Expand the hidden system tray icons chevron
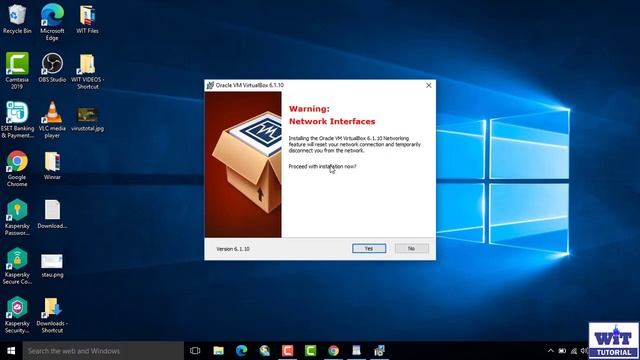Screen dimensions: 640x360 click(551, 351)
